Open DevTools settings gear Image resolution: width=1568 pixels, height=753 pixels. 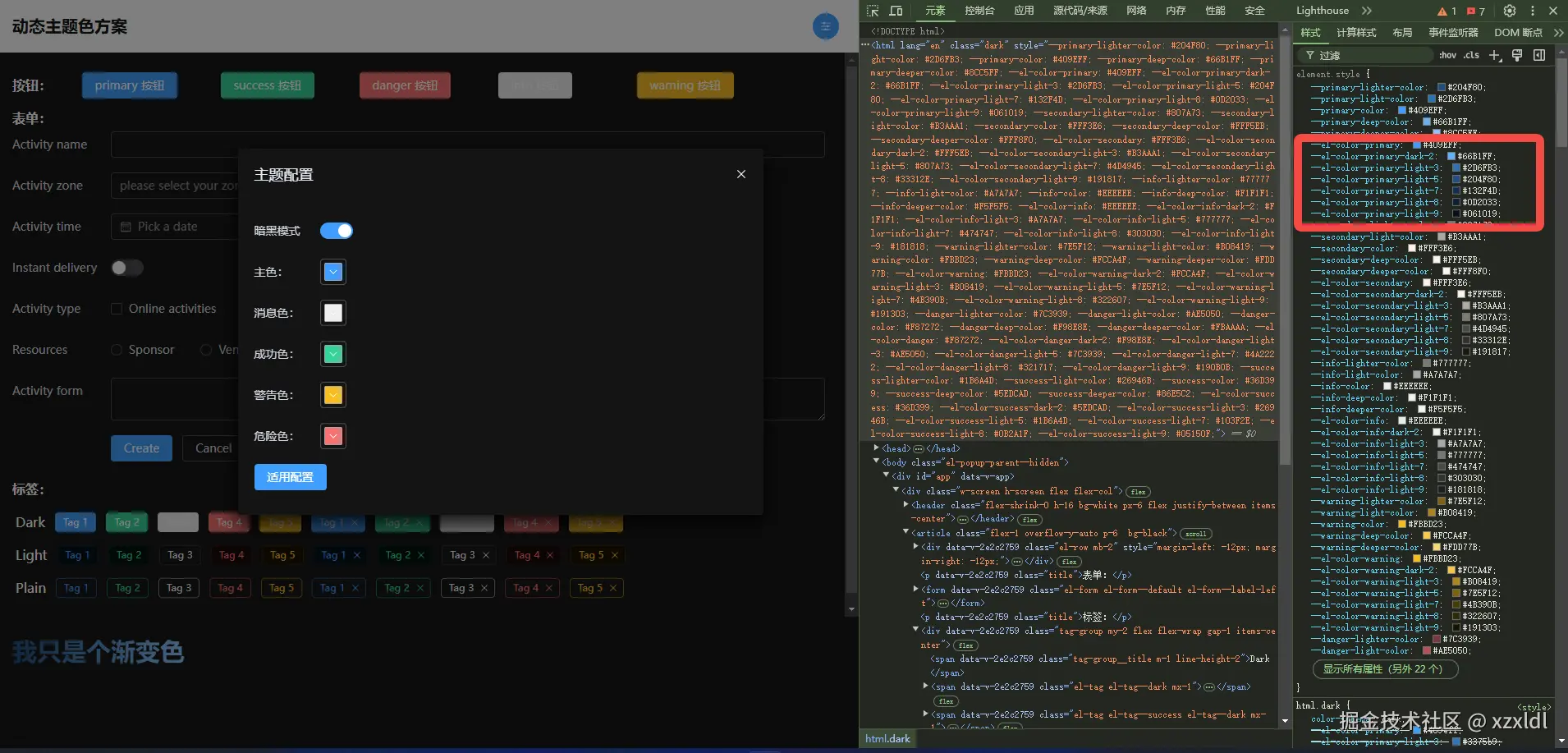click(1510, 11)
